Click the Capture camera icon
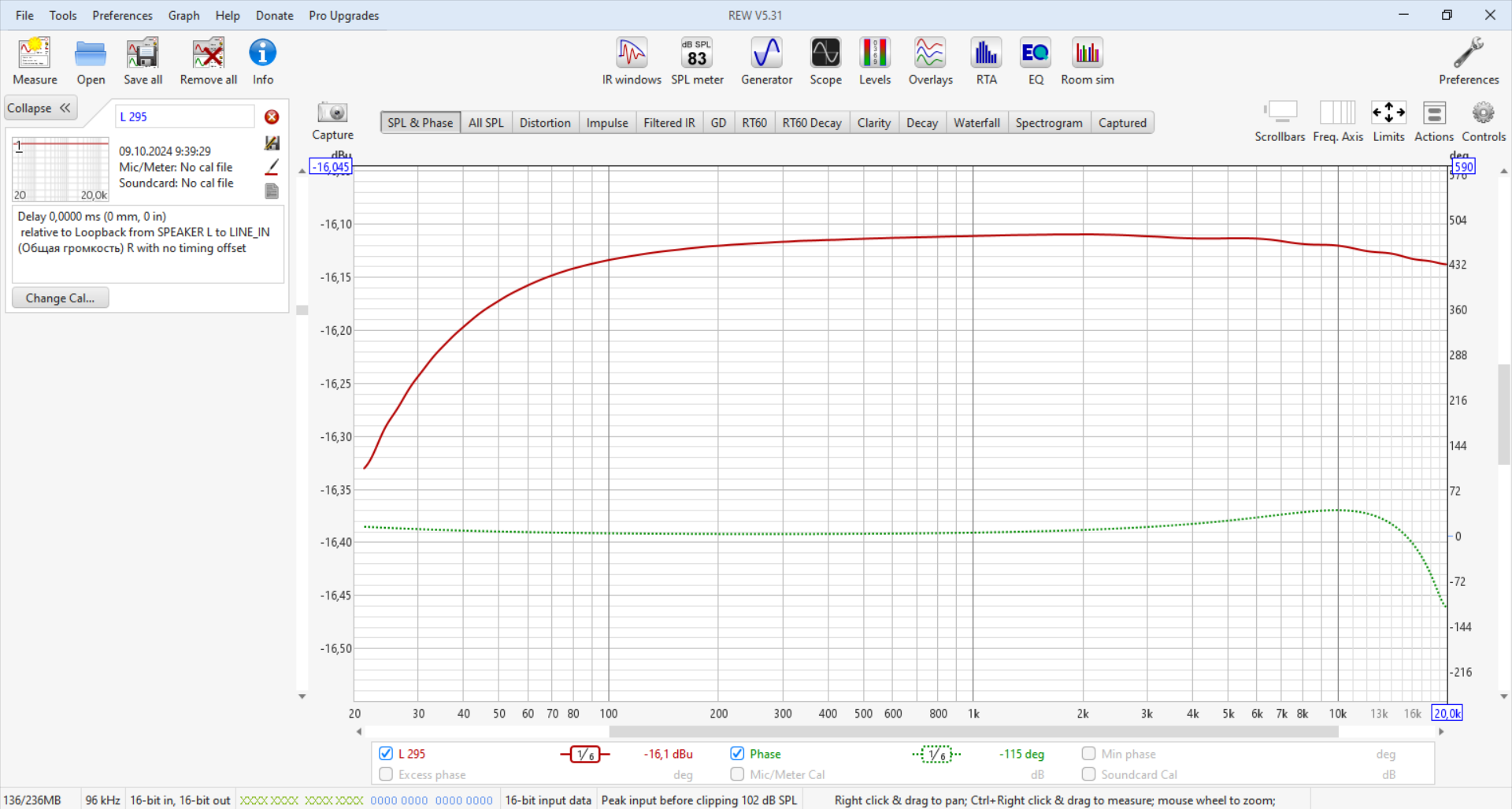The height and width of the screenshot is (809, 1512). [332, 113]
